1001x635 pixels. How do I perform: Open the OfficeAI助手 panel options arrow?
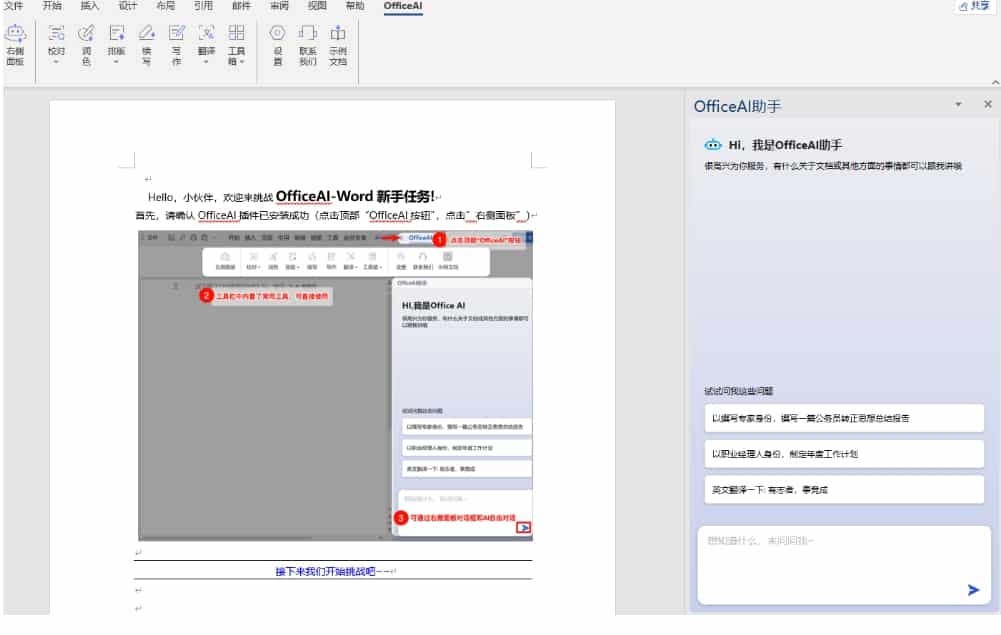(x=958, y=104)
